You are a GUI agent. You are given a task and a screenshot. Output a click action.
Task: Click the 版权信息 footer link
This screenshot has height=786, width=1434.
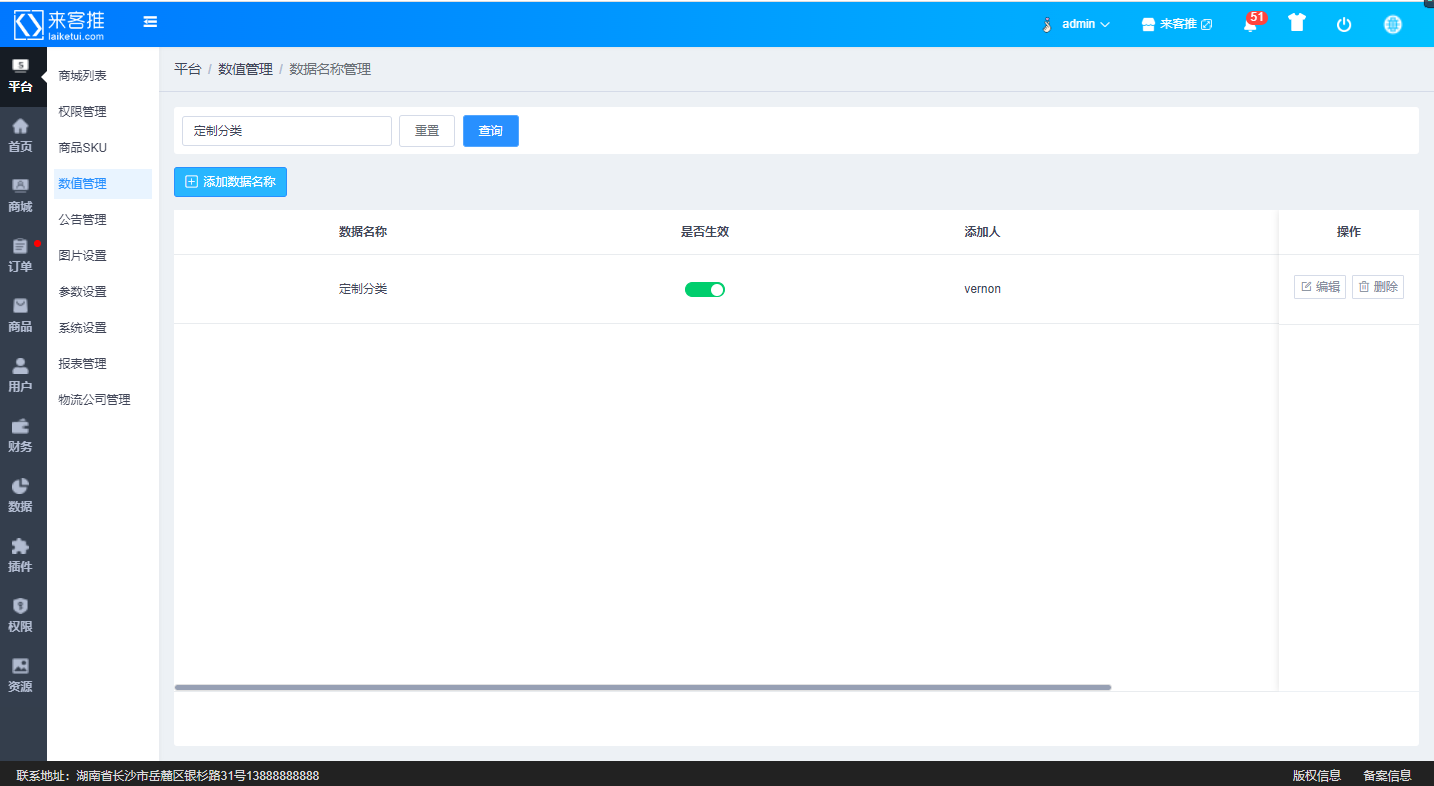pos(1317,775)
